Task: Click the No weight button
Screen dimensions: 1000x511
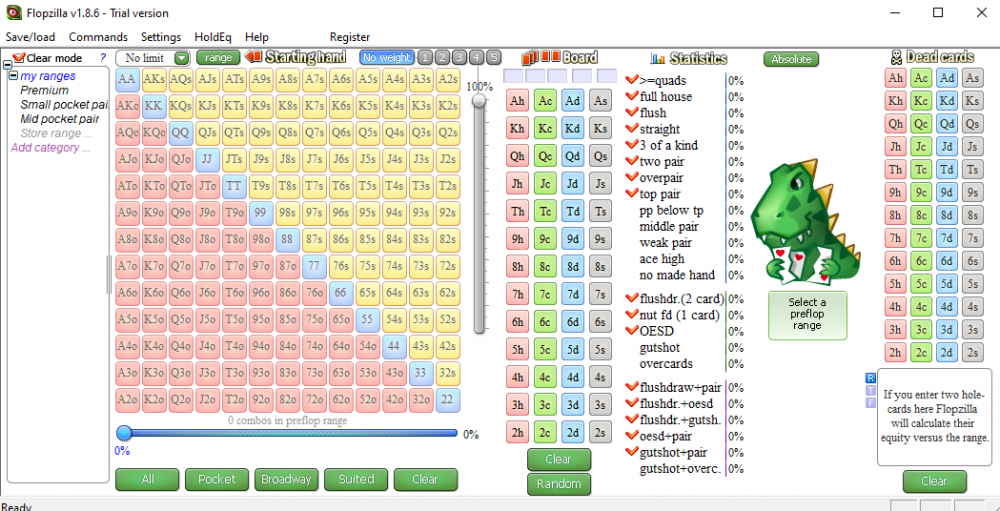Action: click(386, 57)
